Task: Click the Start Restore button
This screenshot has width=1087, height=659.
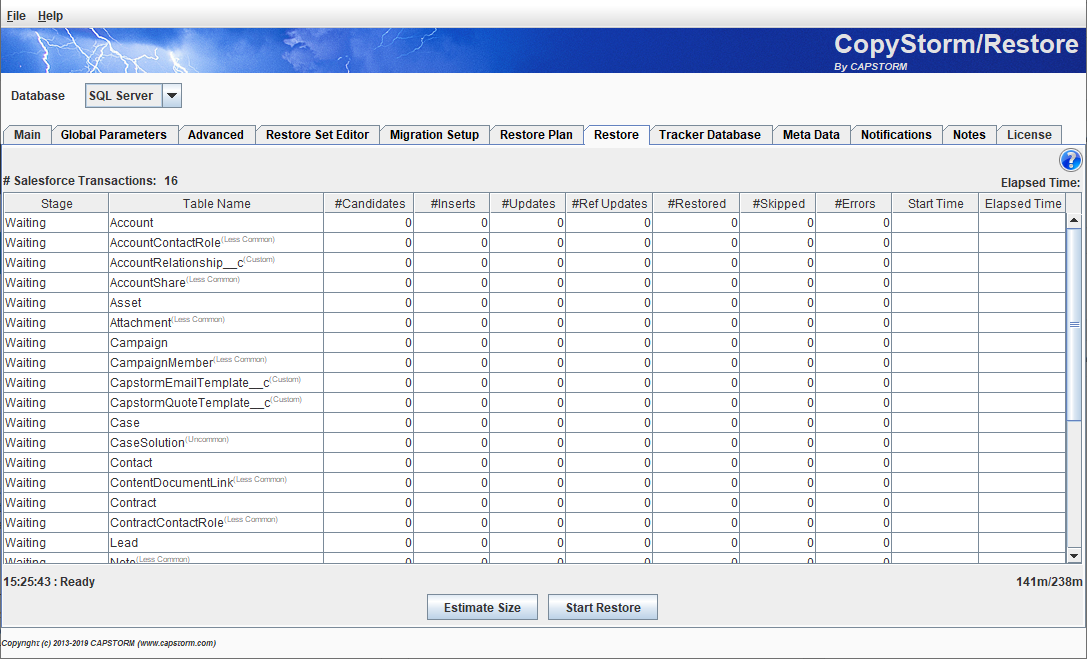Action: coord(603,607)
